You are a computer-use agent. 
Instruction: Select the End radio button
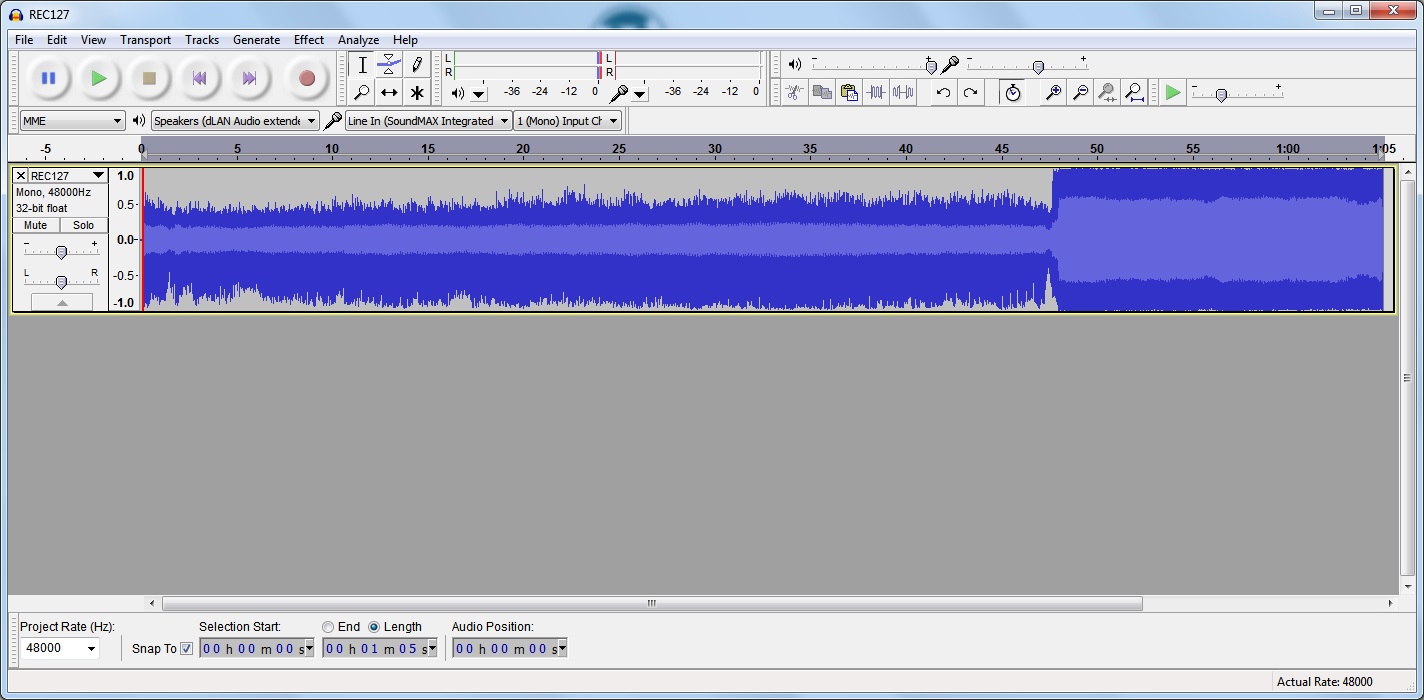328,627
